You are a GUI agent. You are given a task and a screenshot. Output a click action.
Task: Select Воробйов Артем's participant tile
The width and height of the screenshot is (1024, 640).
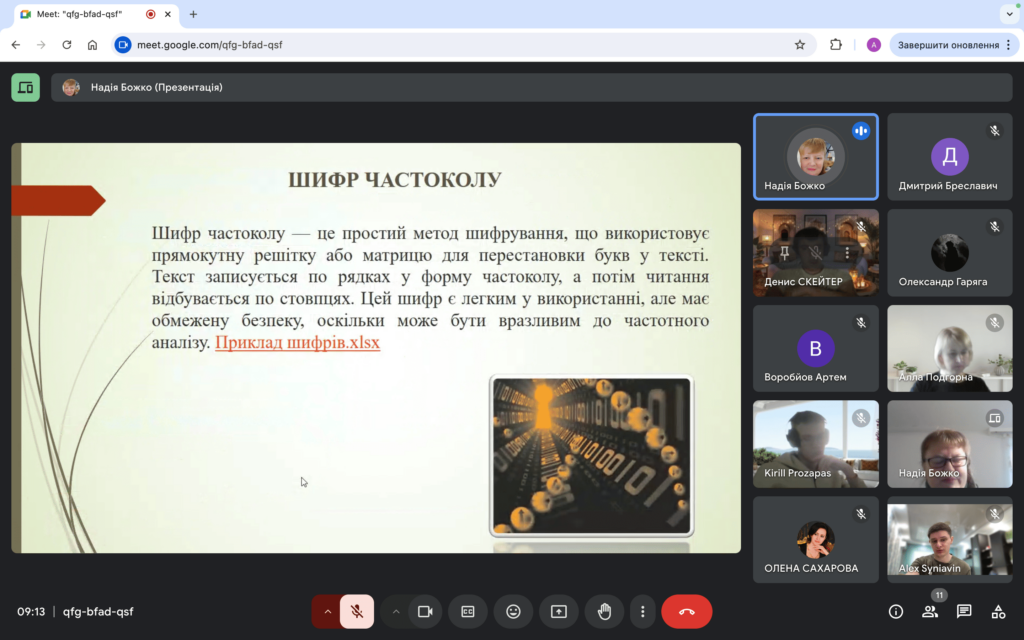tap(816, 348)
